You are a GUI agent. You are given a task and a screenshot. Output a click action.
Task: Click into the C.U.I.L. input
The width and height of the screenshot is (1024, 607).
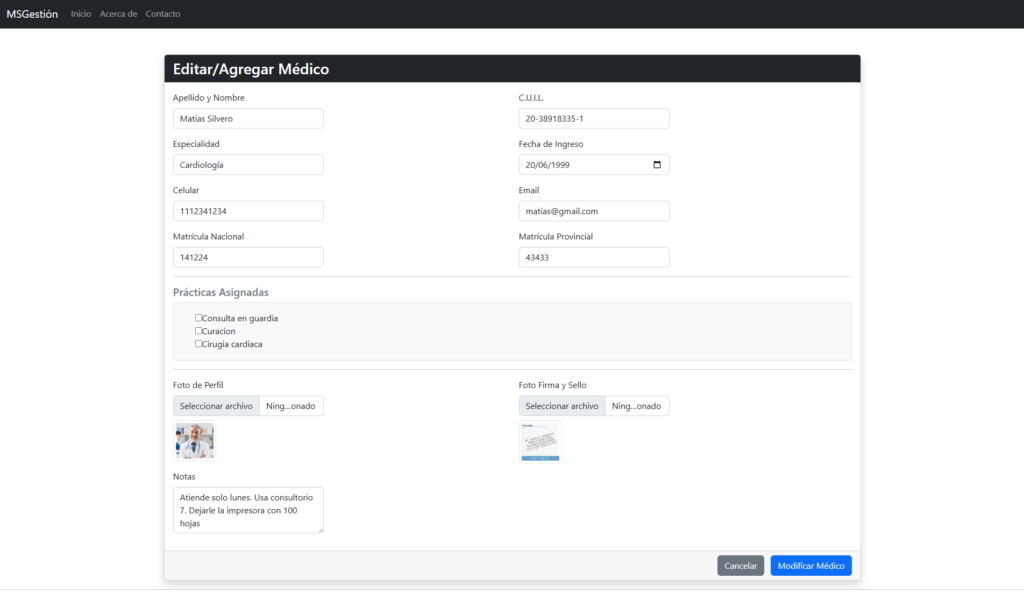pos(593,119)
